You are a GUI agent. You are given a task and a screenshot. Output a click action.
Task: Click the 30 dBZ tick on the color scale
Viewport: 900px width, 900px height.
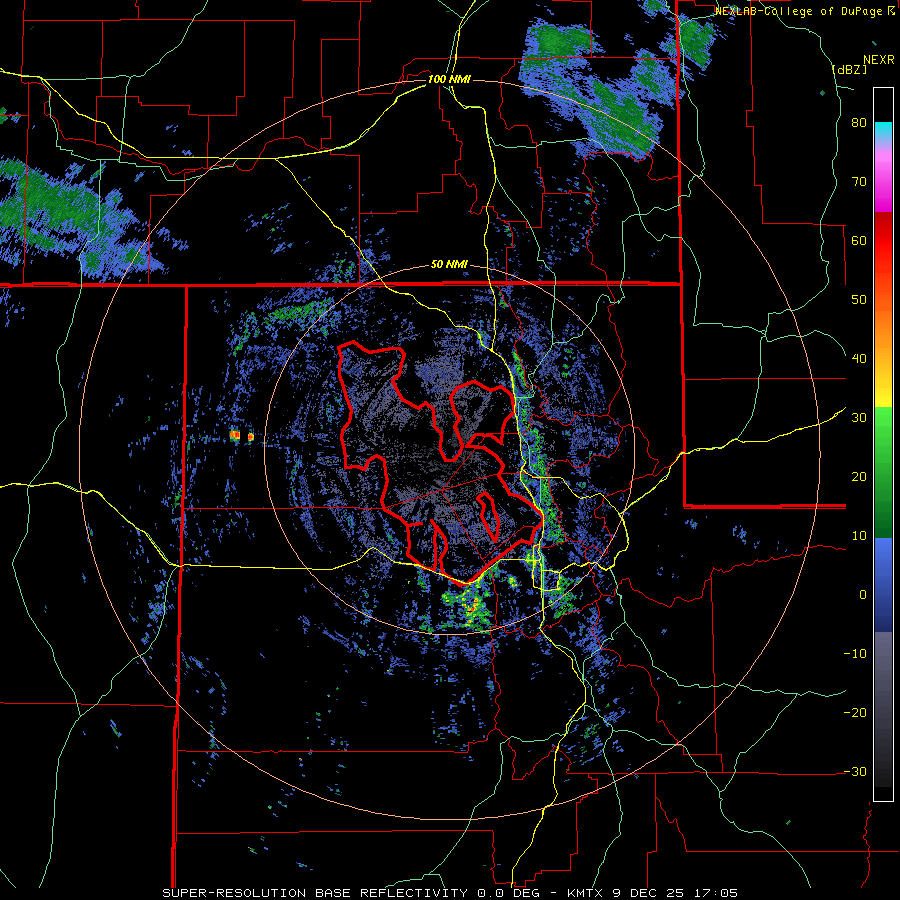859,418
